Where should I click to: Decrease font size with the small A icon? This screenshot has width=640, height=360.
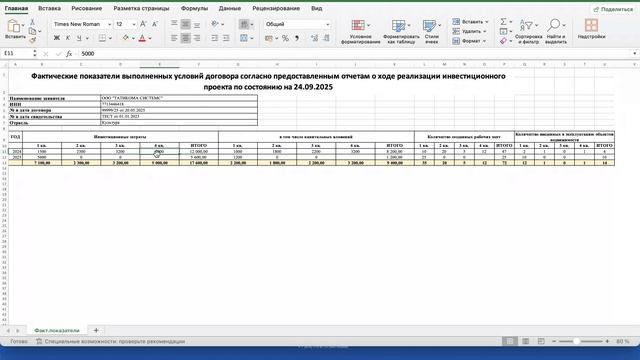(155, 24)
